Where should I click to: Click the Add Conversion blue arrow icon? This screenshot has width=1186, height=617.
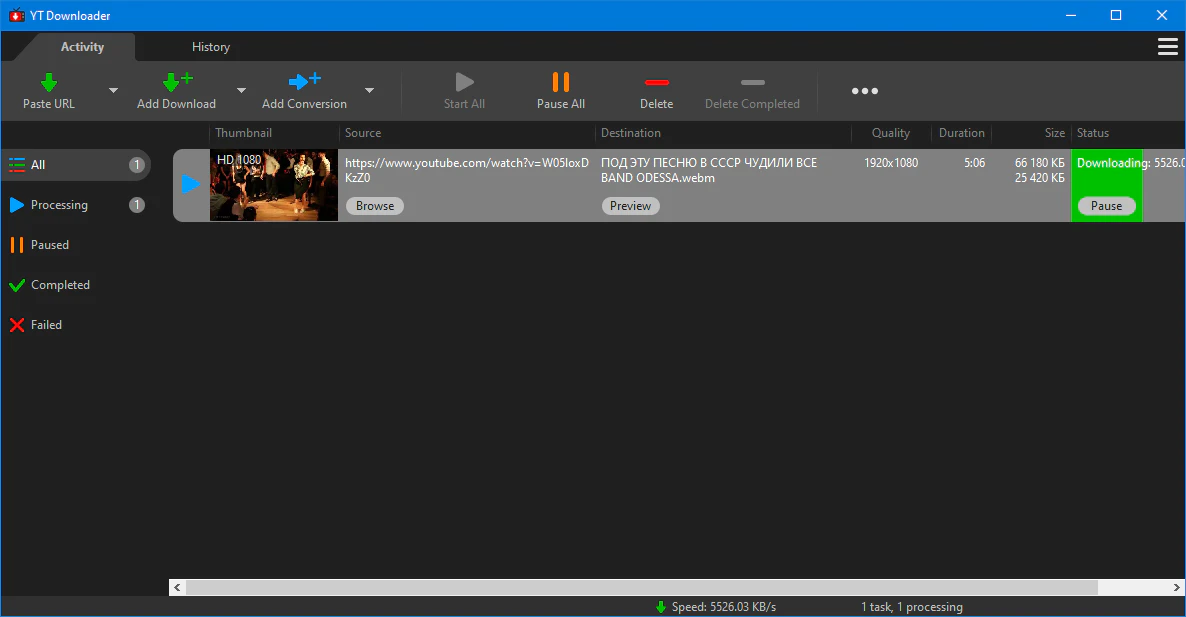pyautogui.click(x=304, y=83)
